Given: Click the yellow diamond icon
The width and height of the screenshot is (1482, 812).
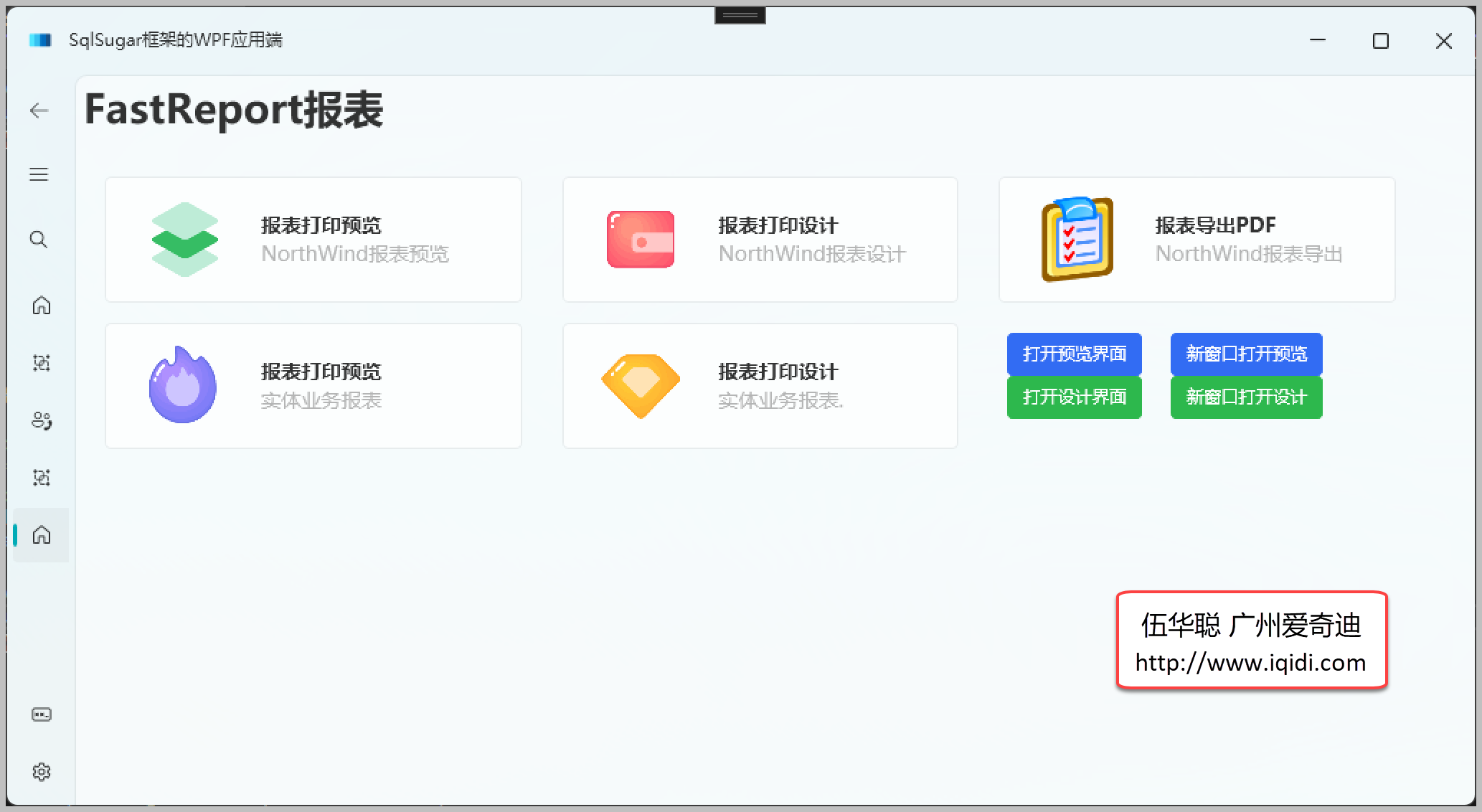Looking at the screenshot, I should pyautogui.click(x=641, y=386).
